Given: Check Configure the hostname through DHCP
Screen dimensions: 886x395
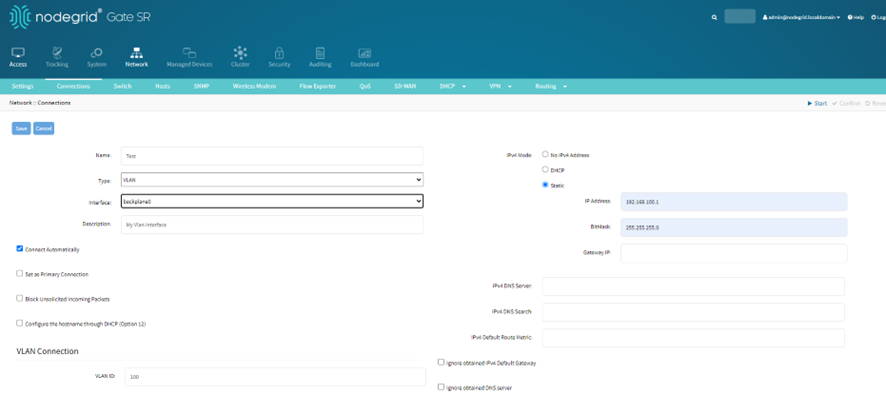Looking at the screenshot, I should [x=20, y=323].
